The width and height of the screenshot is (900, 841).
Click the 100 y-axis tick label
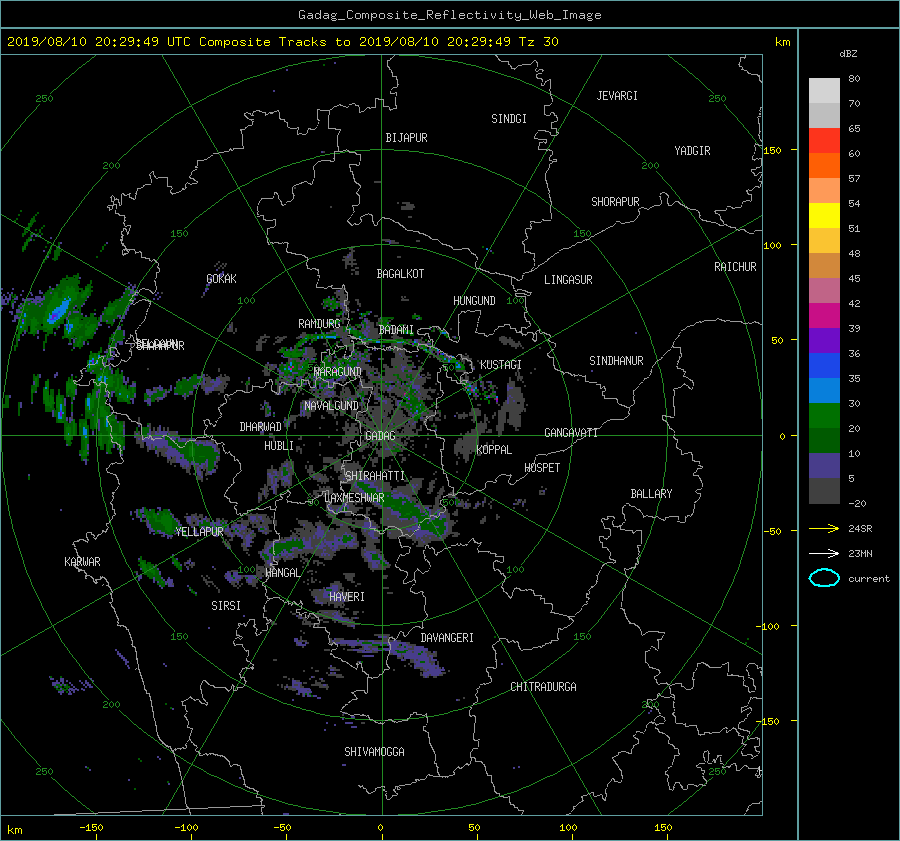(x=773, y=245)
